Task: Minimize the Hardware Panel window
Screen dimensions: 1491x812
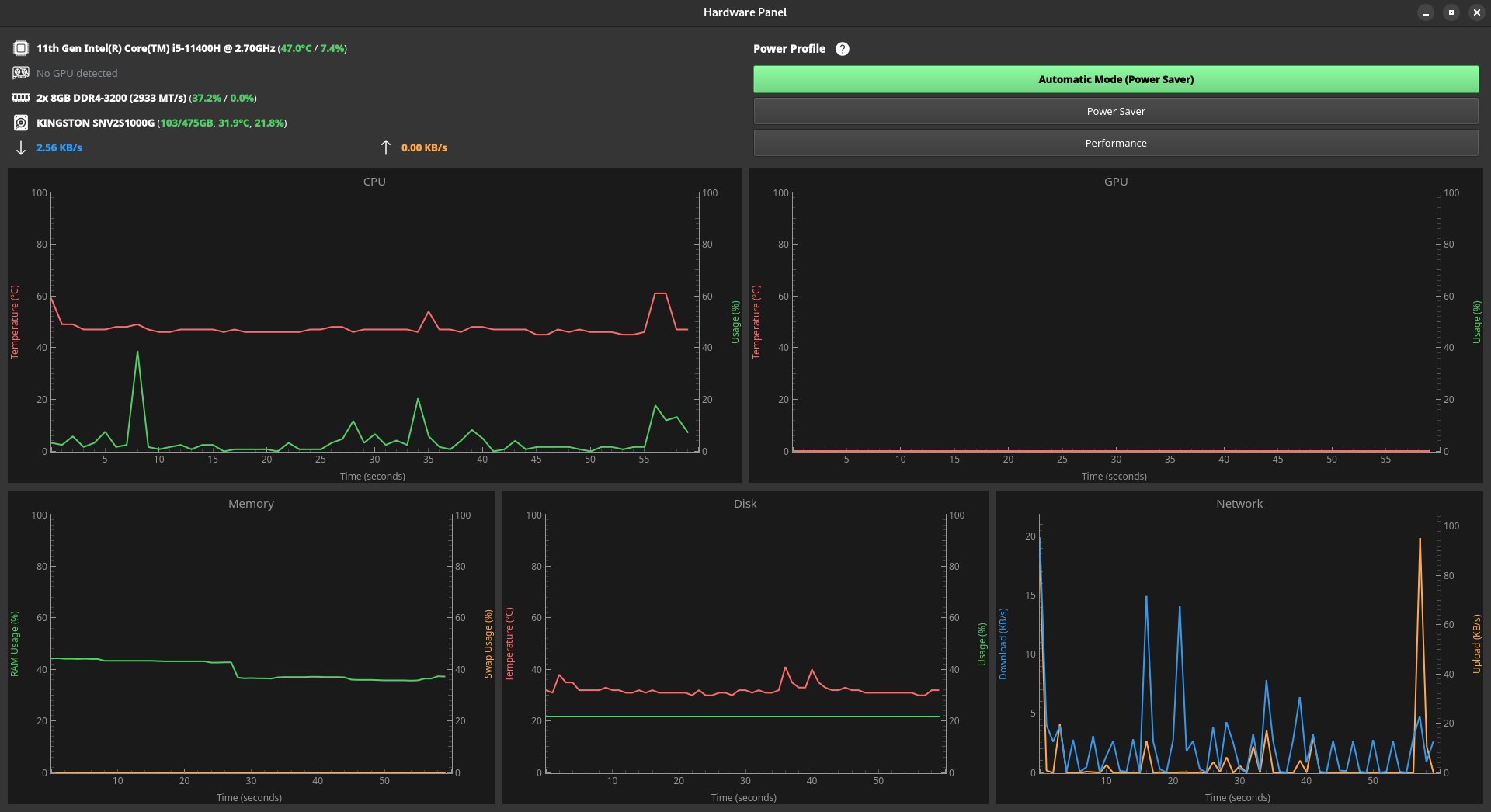Action: click(x=1426, y=12)
